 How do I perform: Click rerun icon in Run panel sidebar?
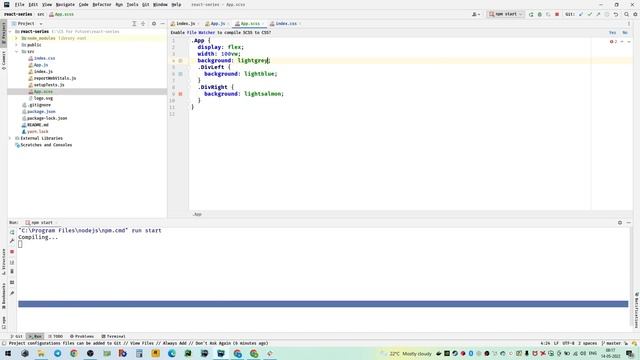point(12,232)
